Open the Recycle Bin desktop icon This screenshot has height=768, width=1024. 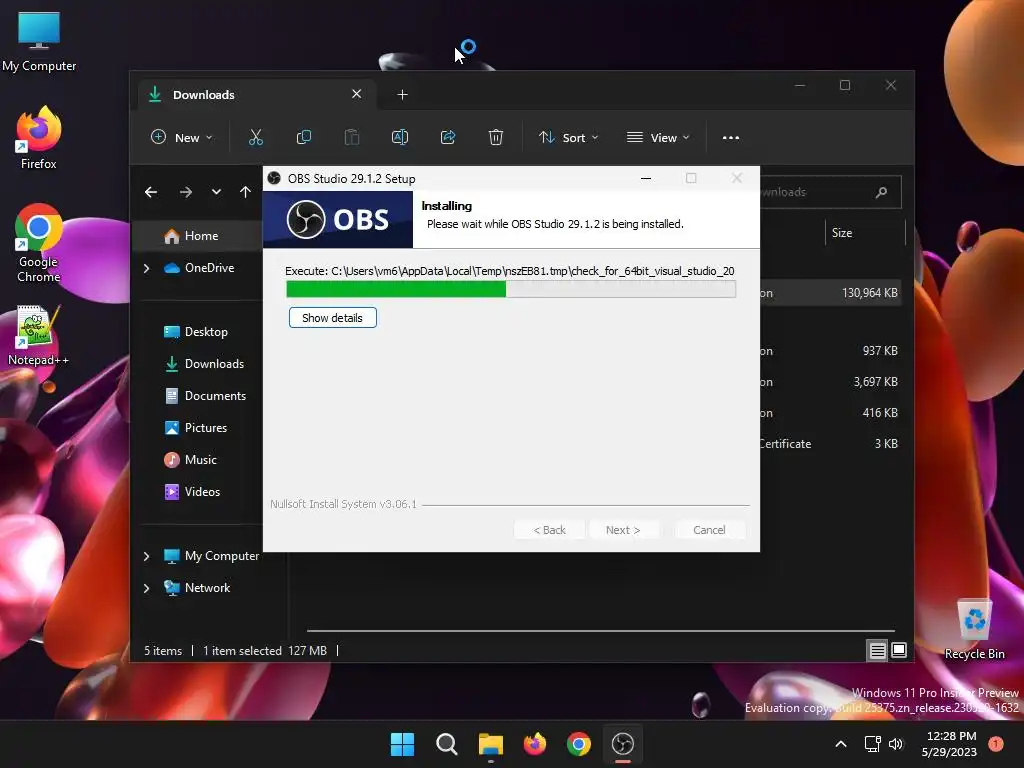point(974,630)
